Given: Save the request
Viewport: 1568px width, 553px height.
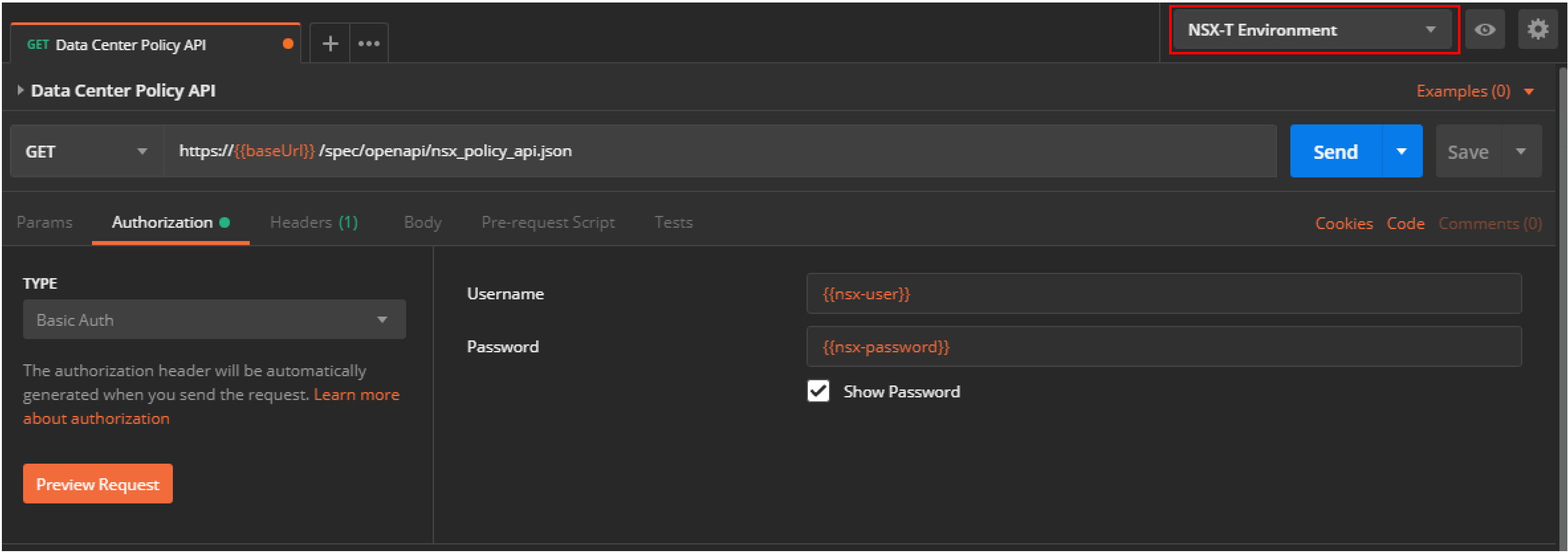Looking at the screenshot, I should [1468, 151].
